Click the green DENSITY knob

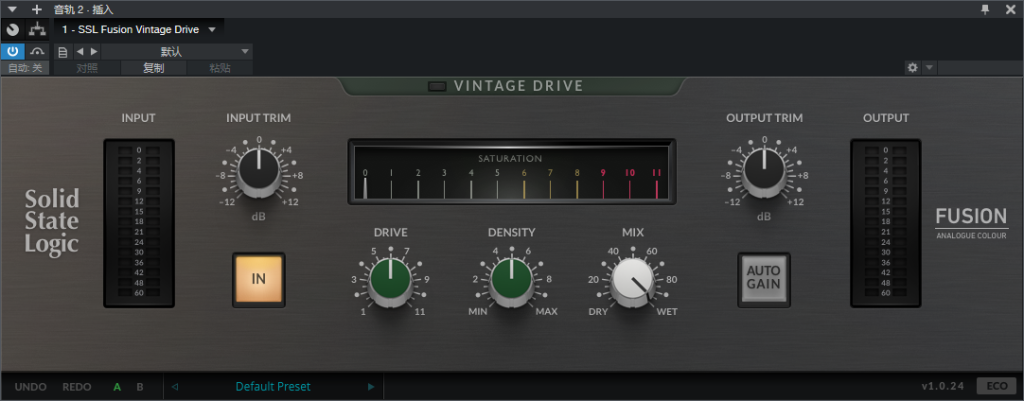pyautogui.click(x=512, y=281)
